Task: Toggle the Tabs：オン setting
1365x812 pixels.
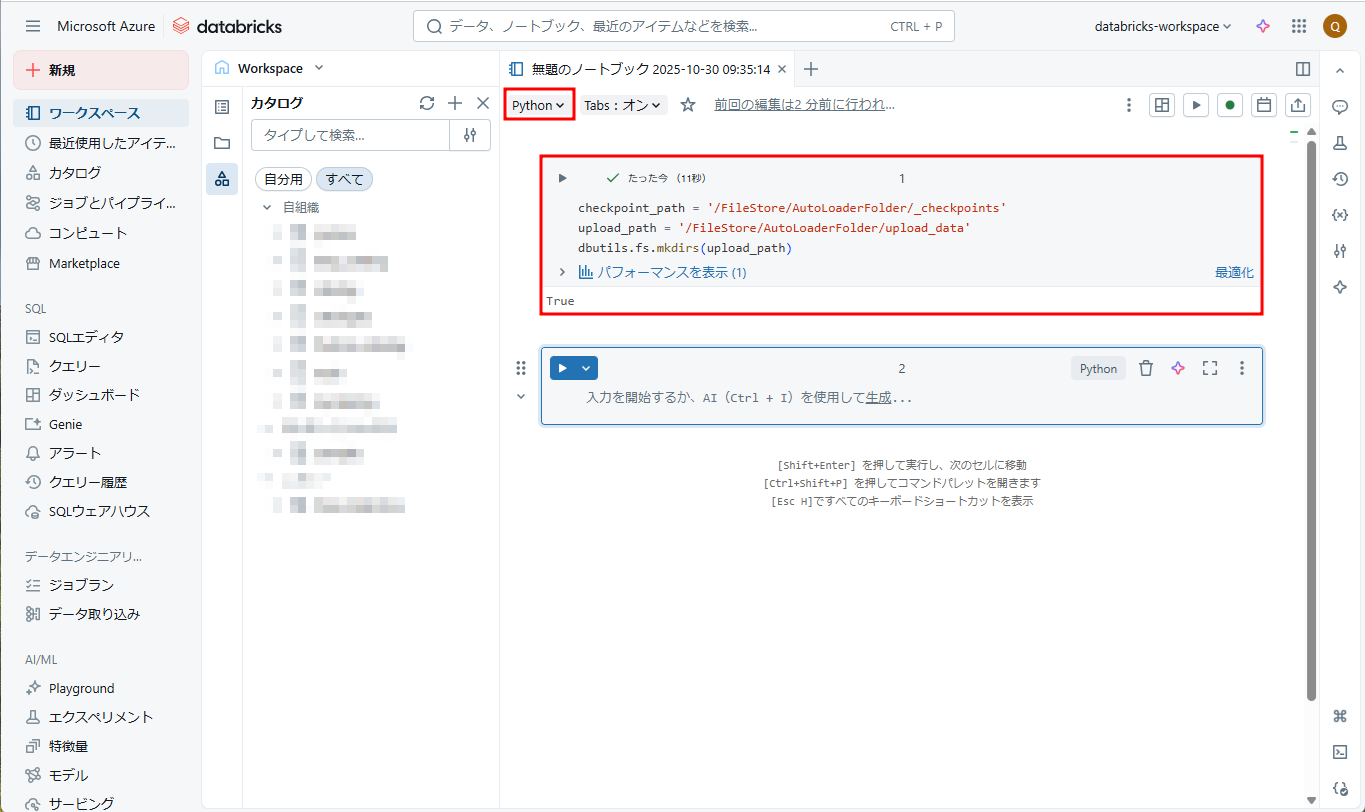Action: tap(623, 105)
